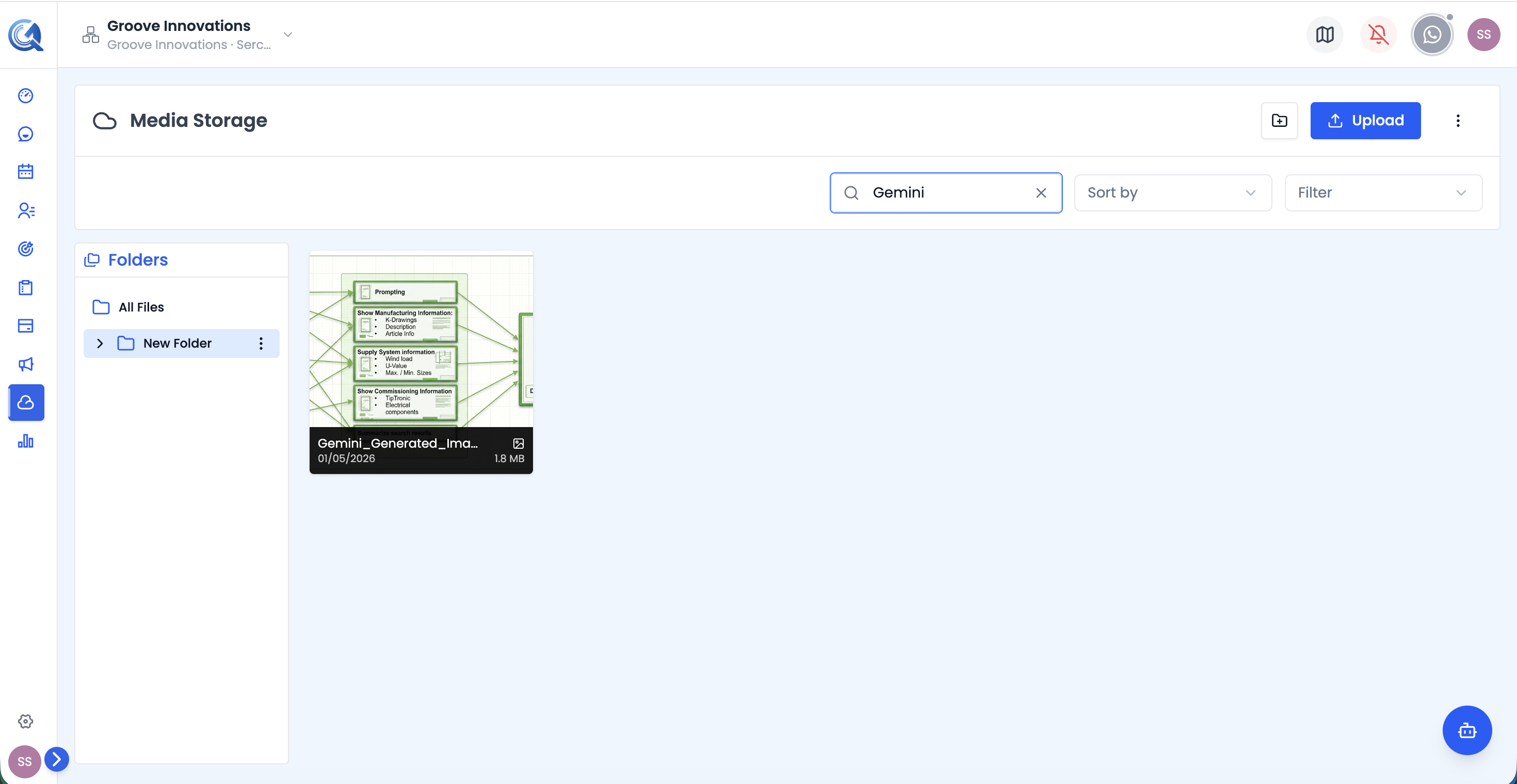This screenshot has height=784, width=1517.
Task: Click the Folders panel heading
Action: click(x=138, y=259)
